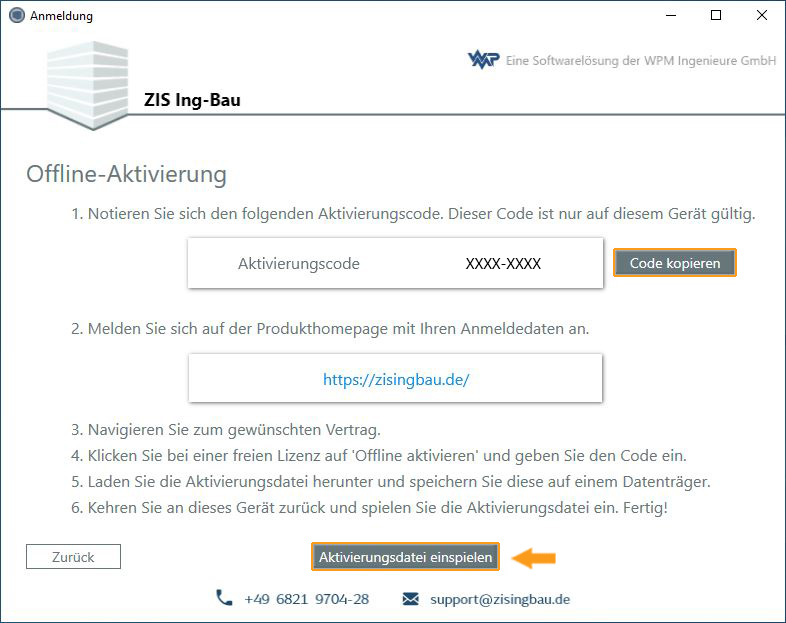Image resolution: width=786 pixels, height=623 pixels.
Task: Open the https://zisingbau.de/ link
Action: (x=396, y=379)
